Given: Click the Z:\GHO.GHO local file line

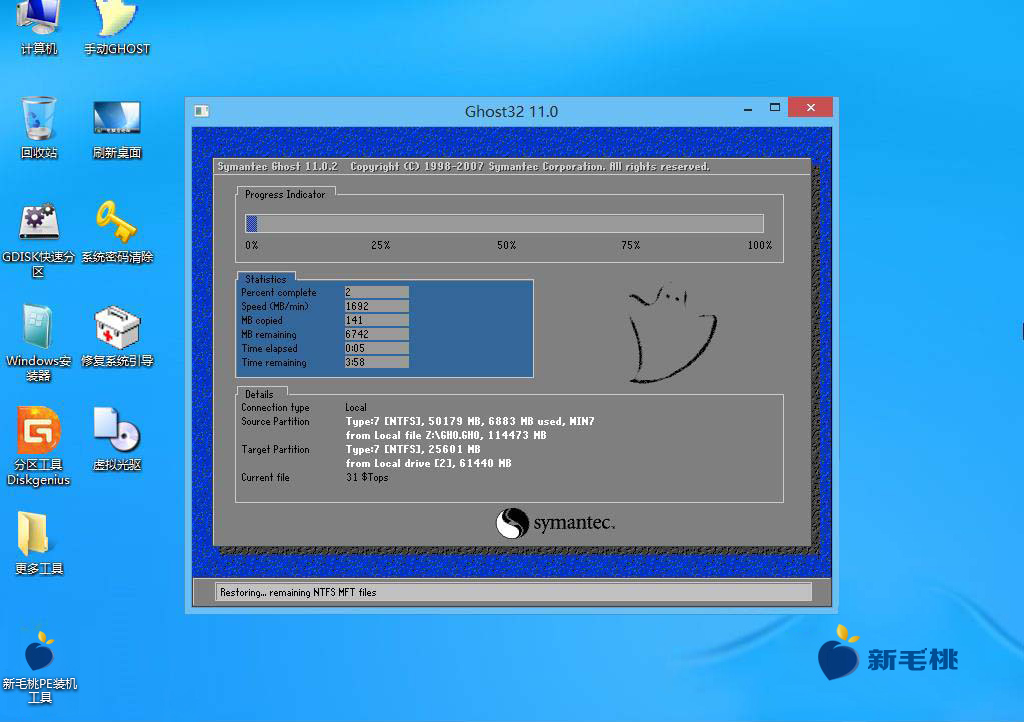Looking at the screenshot, I should point(446,435).
